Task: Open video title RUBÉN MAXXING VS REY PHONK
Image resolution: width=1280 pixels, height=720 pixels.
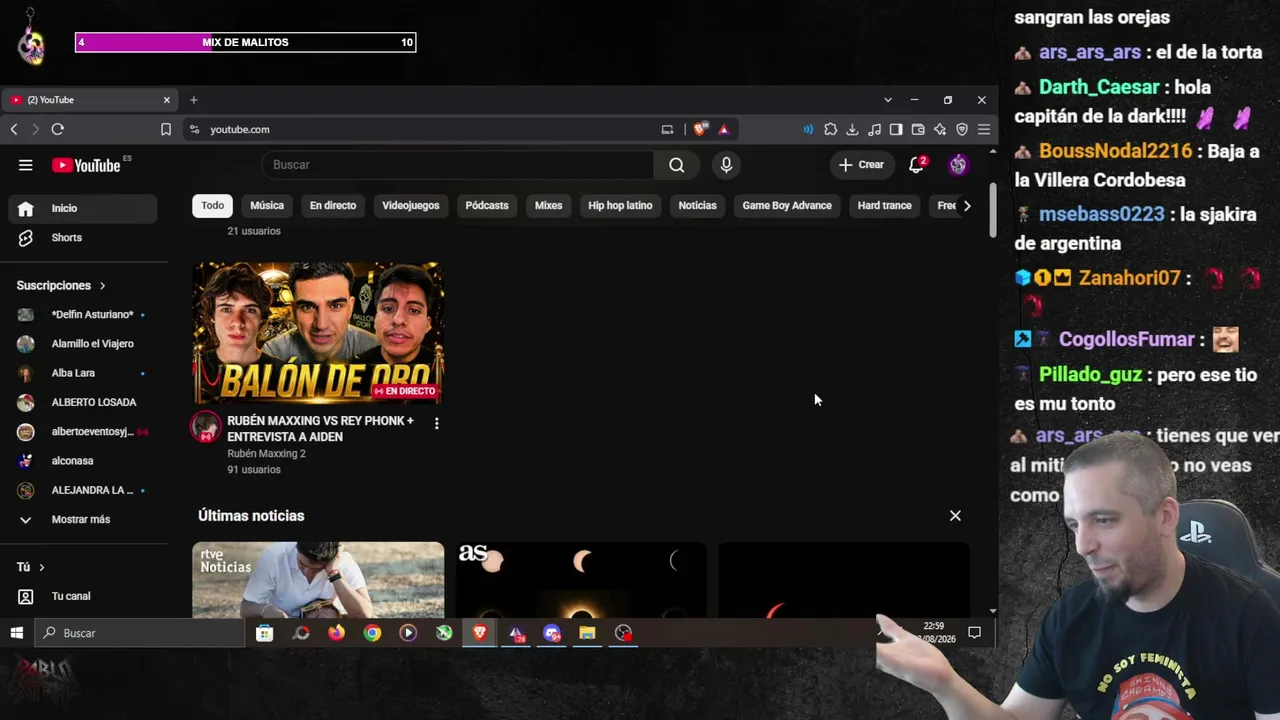Action: pyautogui.click(x=321, y=429)
